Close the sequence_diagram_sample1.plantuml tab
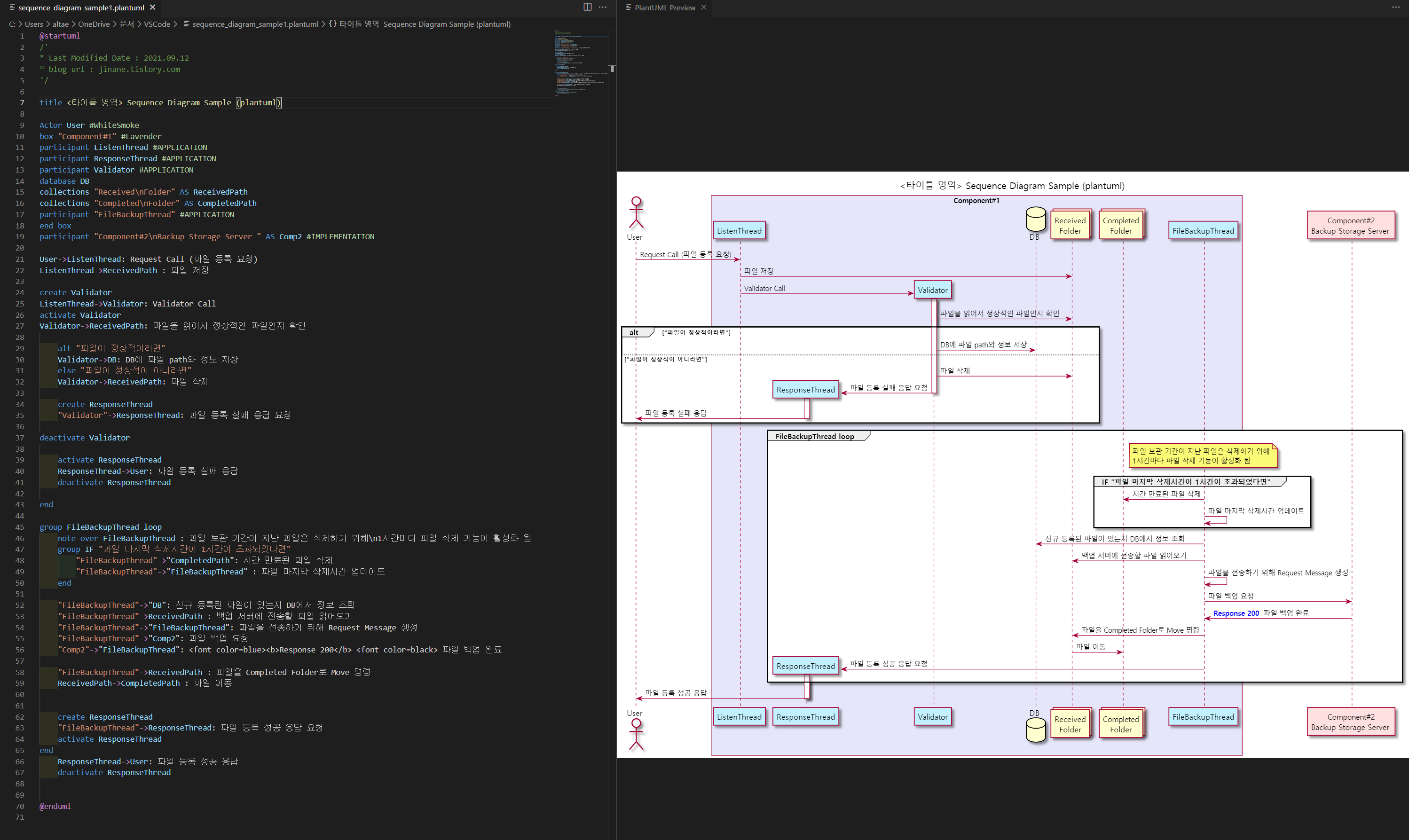1409x840 pixels. 152,8
